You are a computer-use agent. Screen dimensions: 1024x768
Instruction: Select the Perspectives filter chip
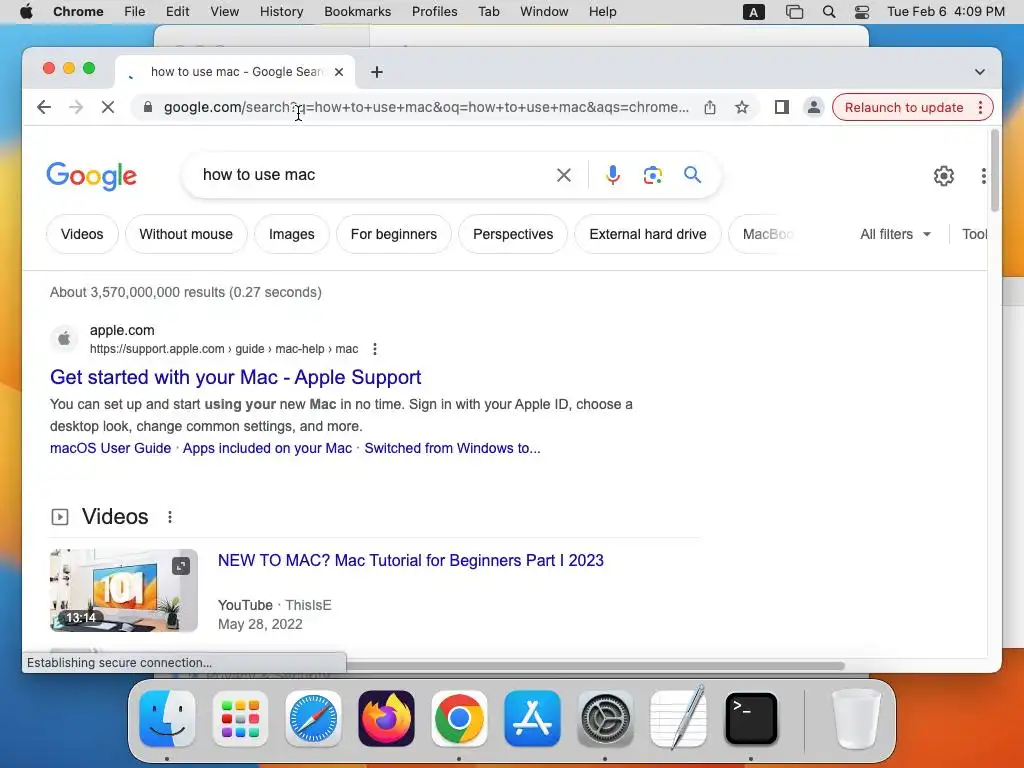point(513,234)
